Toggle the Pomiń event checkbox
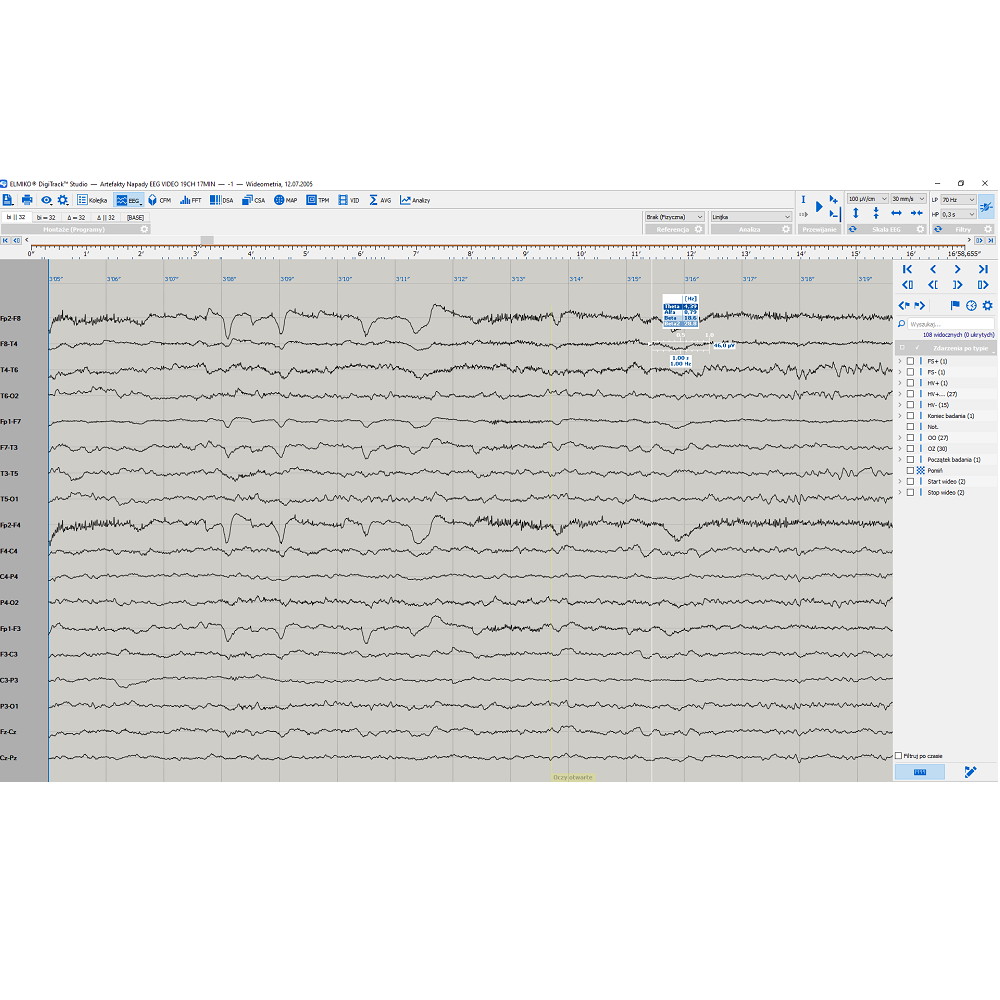Screen dimensions: 1000x1000 [910, 470]
